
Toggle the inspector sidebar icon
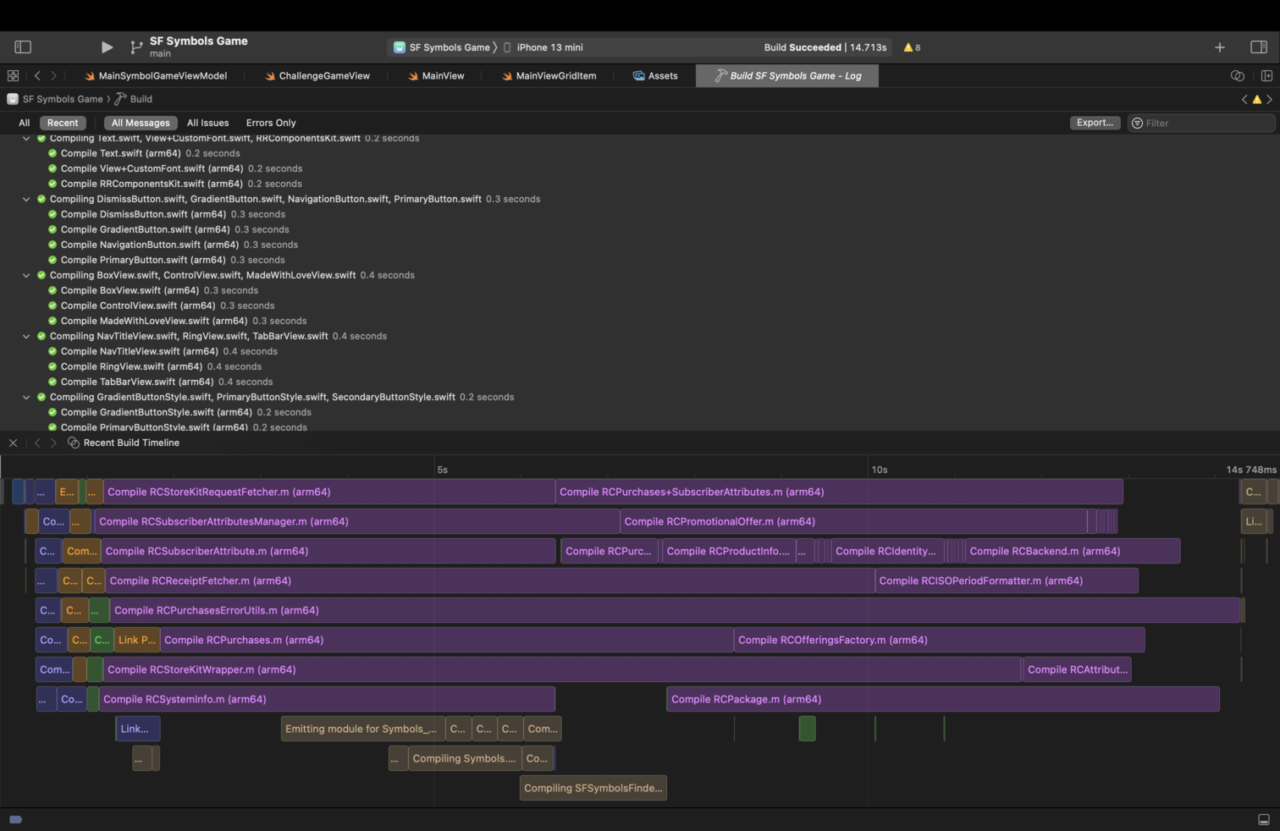click(1259, 47)
